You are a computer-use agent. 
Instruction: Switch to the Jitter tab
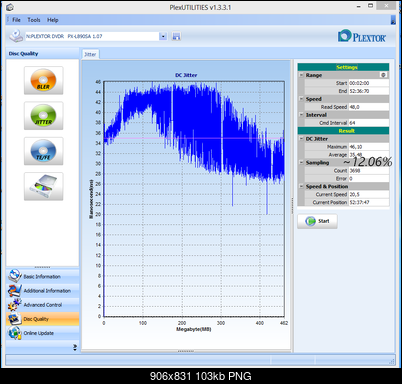tap(90, 54)
